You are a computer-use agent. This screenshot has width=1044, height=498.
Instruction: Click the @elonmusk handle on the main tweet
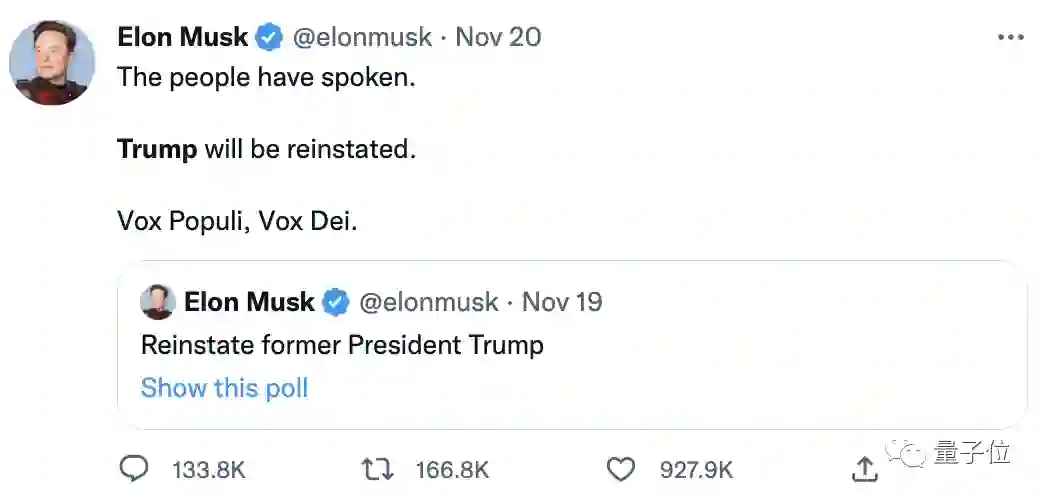pos(362,38)
